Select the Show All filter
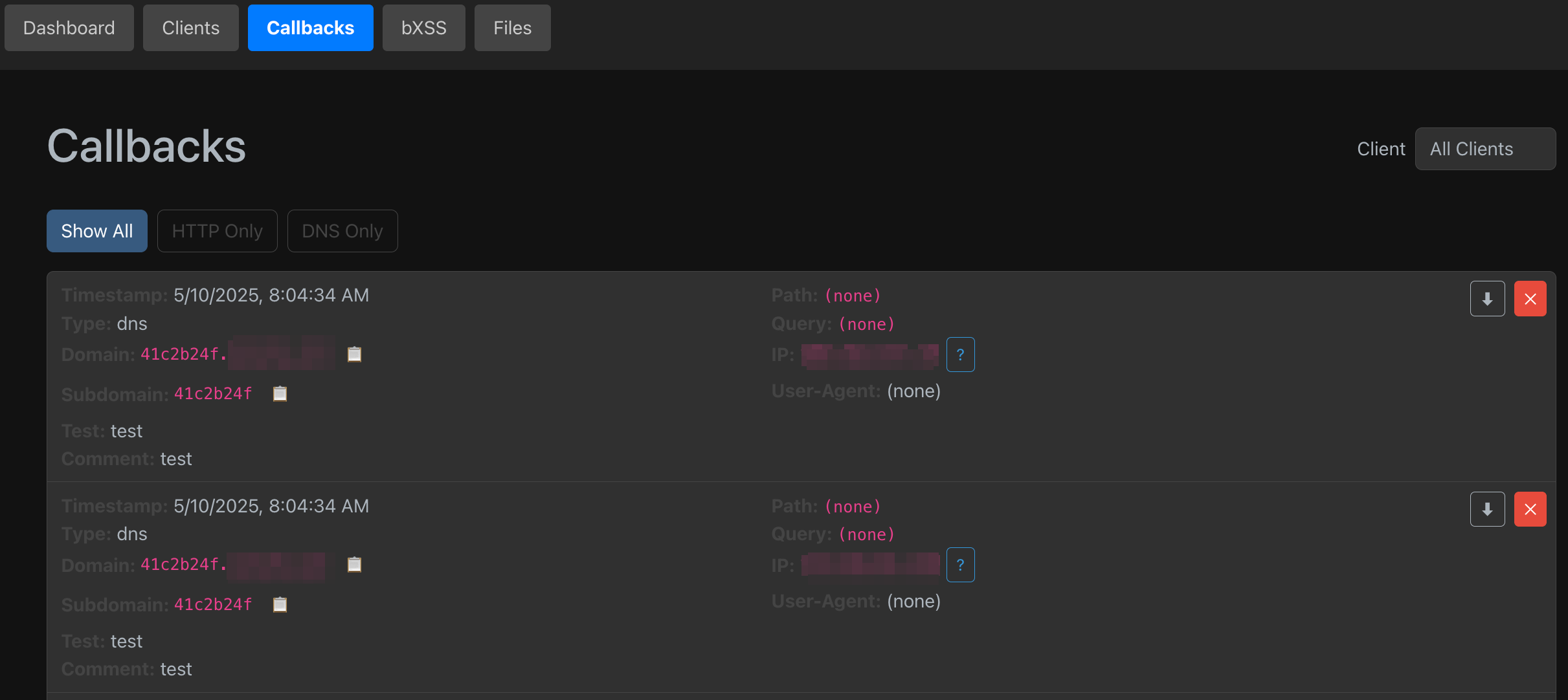Viewport: 1568px width, 700px height. click(97, 231)
